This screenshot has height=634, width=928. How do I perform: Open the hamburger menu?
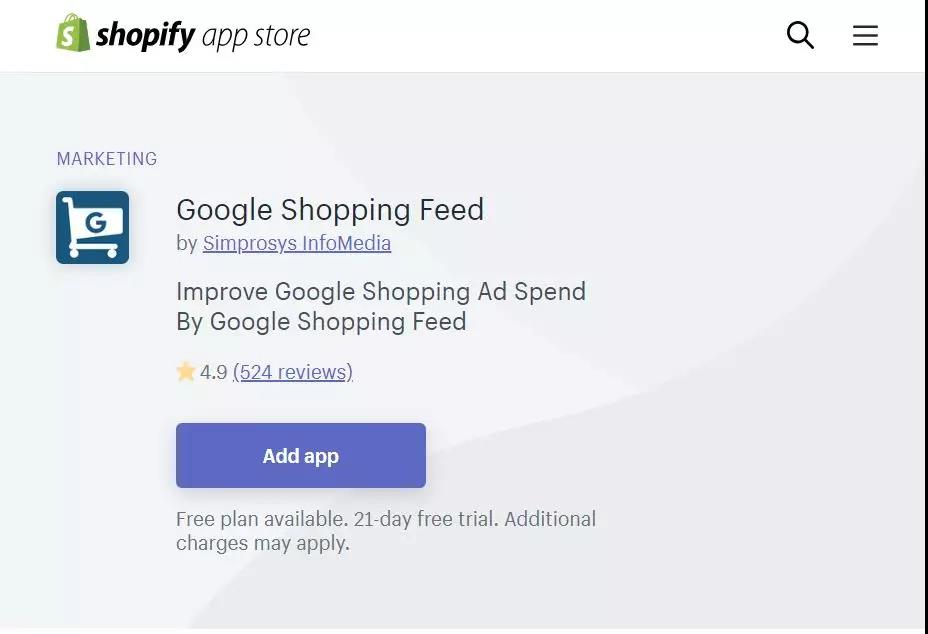click(x=865, y=36)
